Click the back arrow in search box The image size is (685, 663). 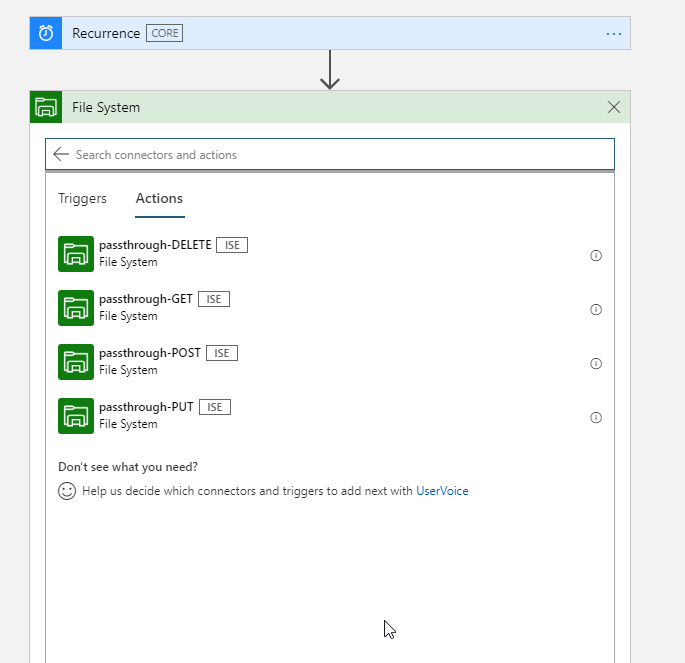[61, 154]
